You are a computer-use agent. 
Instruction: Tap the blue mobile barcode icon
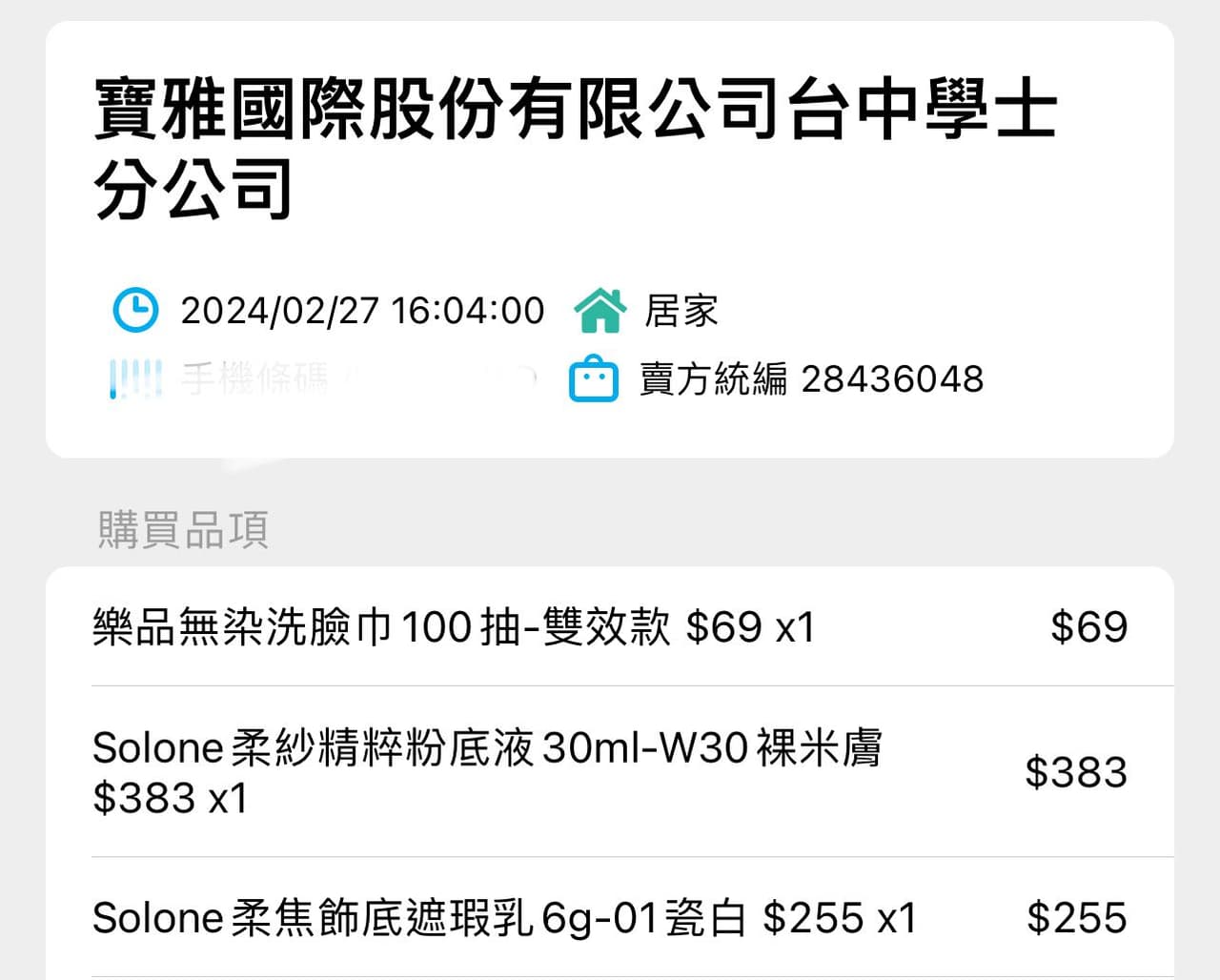pos(134,378)
